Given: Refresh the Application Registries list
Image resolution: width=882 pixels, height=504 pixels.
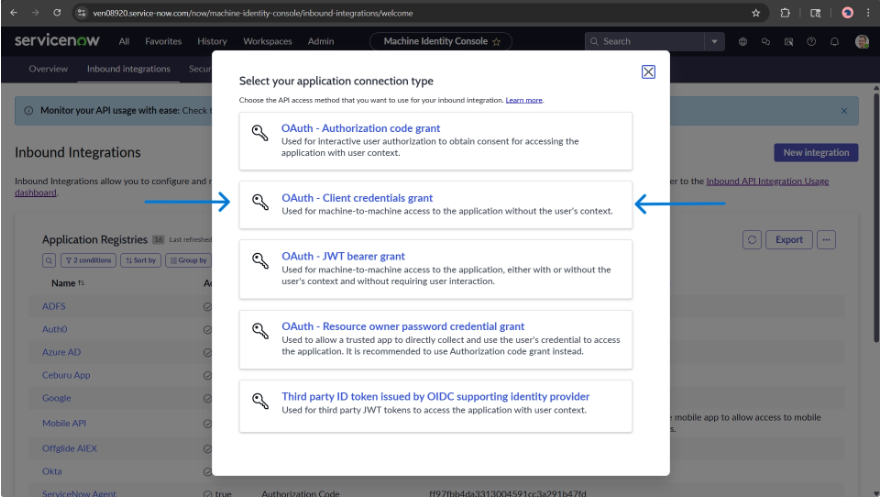Looking at the screenshot, I should (752, 240).
